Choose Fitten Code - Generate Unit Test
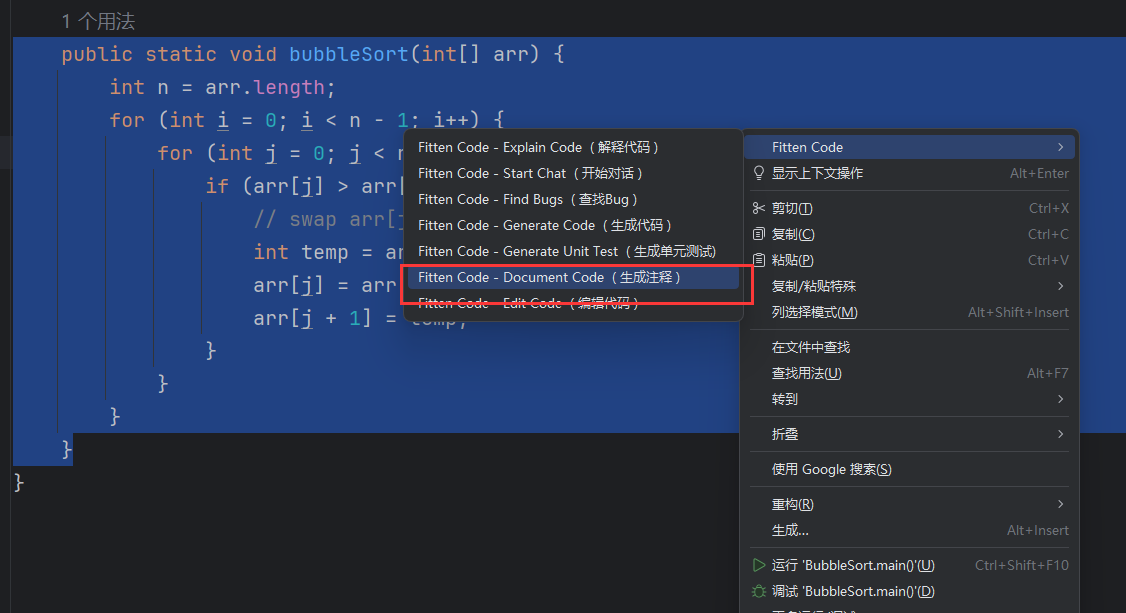 click(573, 251)
